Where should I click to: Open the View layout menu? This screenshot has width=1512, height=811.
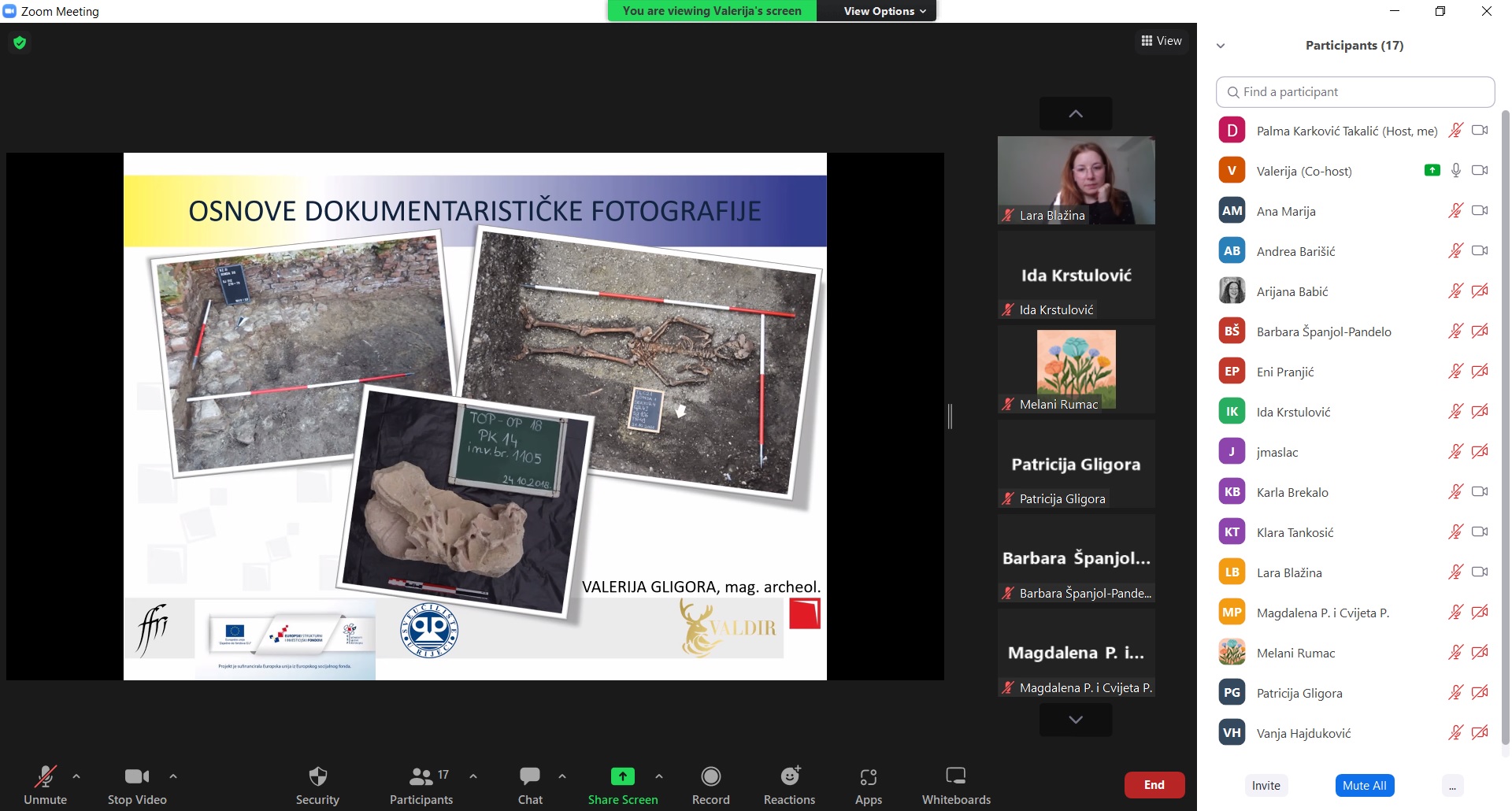pos(1162,41)
